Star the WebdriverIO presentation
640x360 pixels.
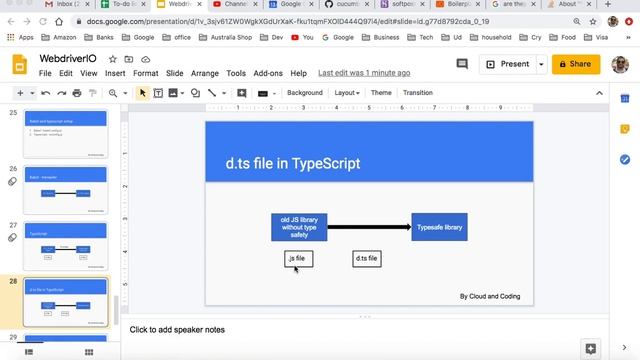(113, 59)
